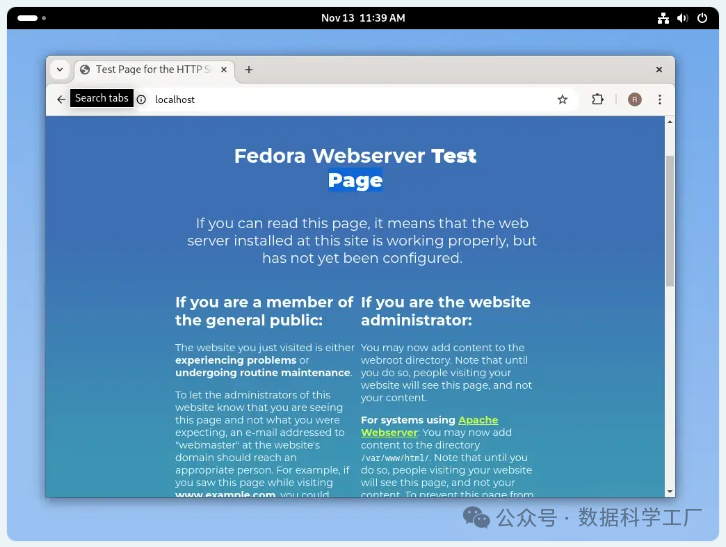The height and width of the screenshot is (547, 726).
Task: Click the scrollbar up arrow
Action: coord(670,122)
